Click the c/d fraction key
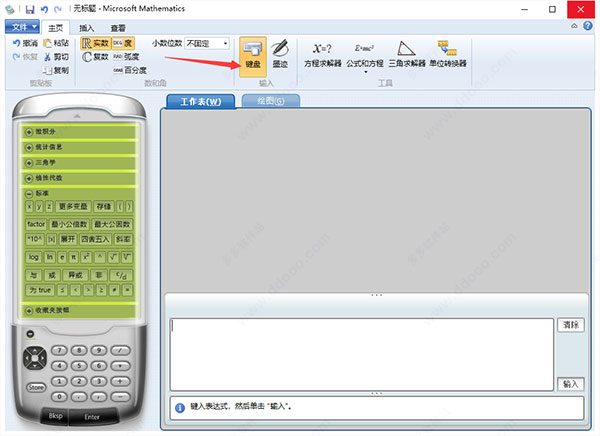This screenshot has height=436, width=600. [121, 275]
